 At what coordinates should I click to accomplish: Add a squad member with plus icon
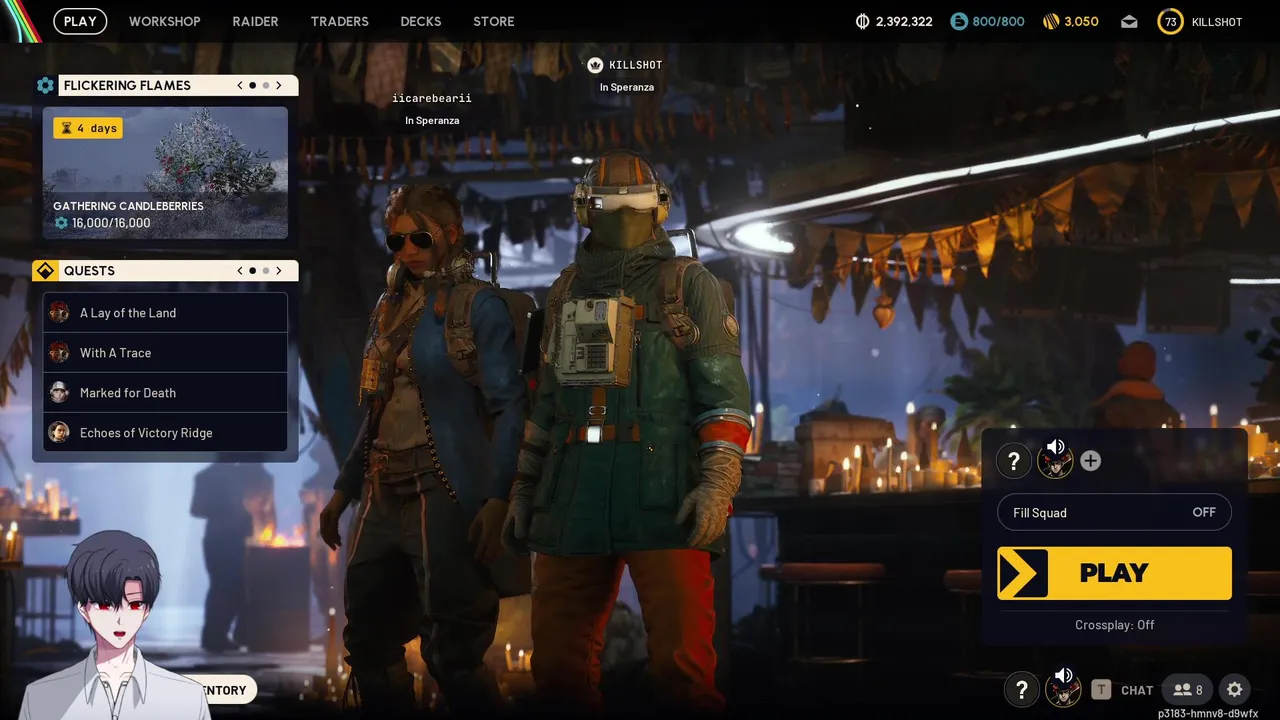coord(1091,461)
